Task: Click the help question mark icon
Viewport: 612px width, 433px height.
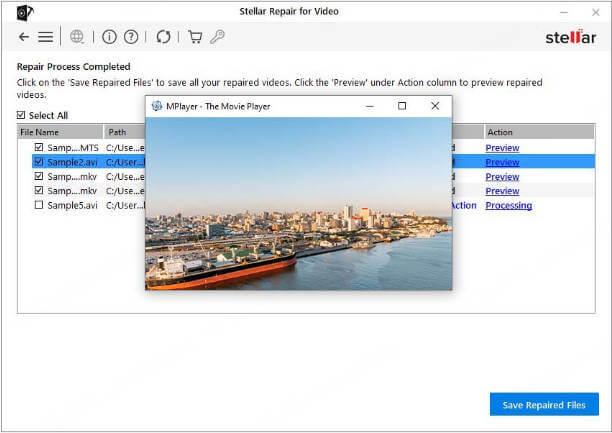Action: click(x=131, y=37)
